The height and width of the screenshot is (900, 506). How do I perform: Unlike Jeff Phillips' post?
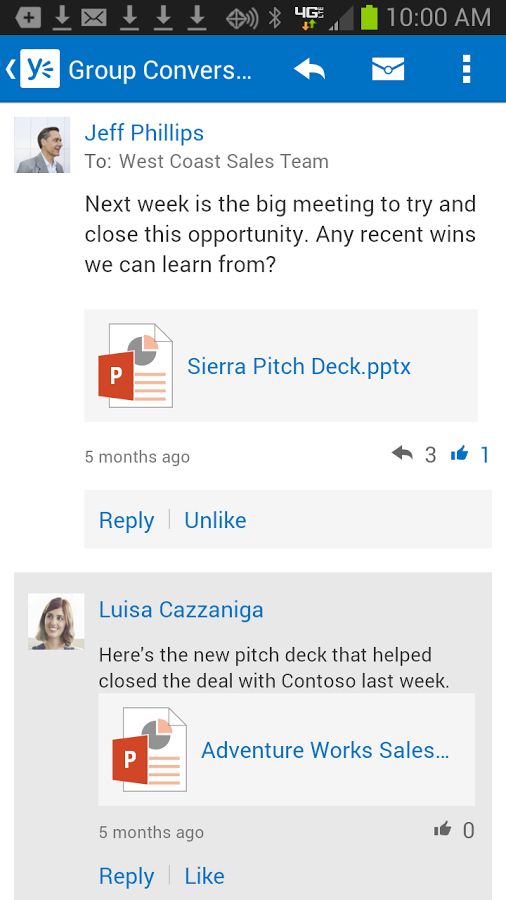(x=215, y=520)
